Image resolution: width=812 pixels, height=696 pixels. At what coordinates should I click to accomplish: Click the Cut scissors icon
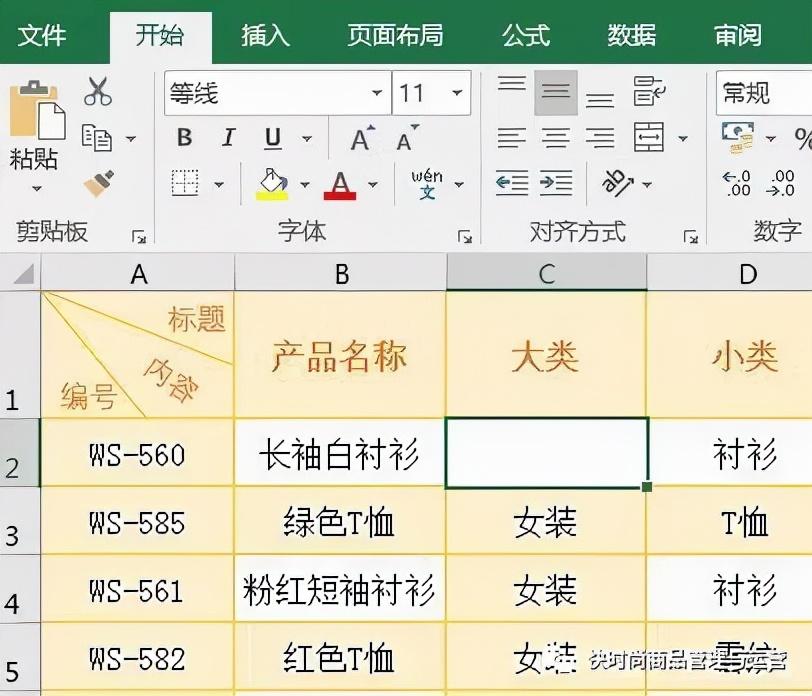pyautogui.click(x=97, y=92)
